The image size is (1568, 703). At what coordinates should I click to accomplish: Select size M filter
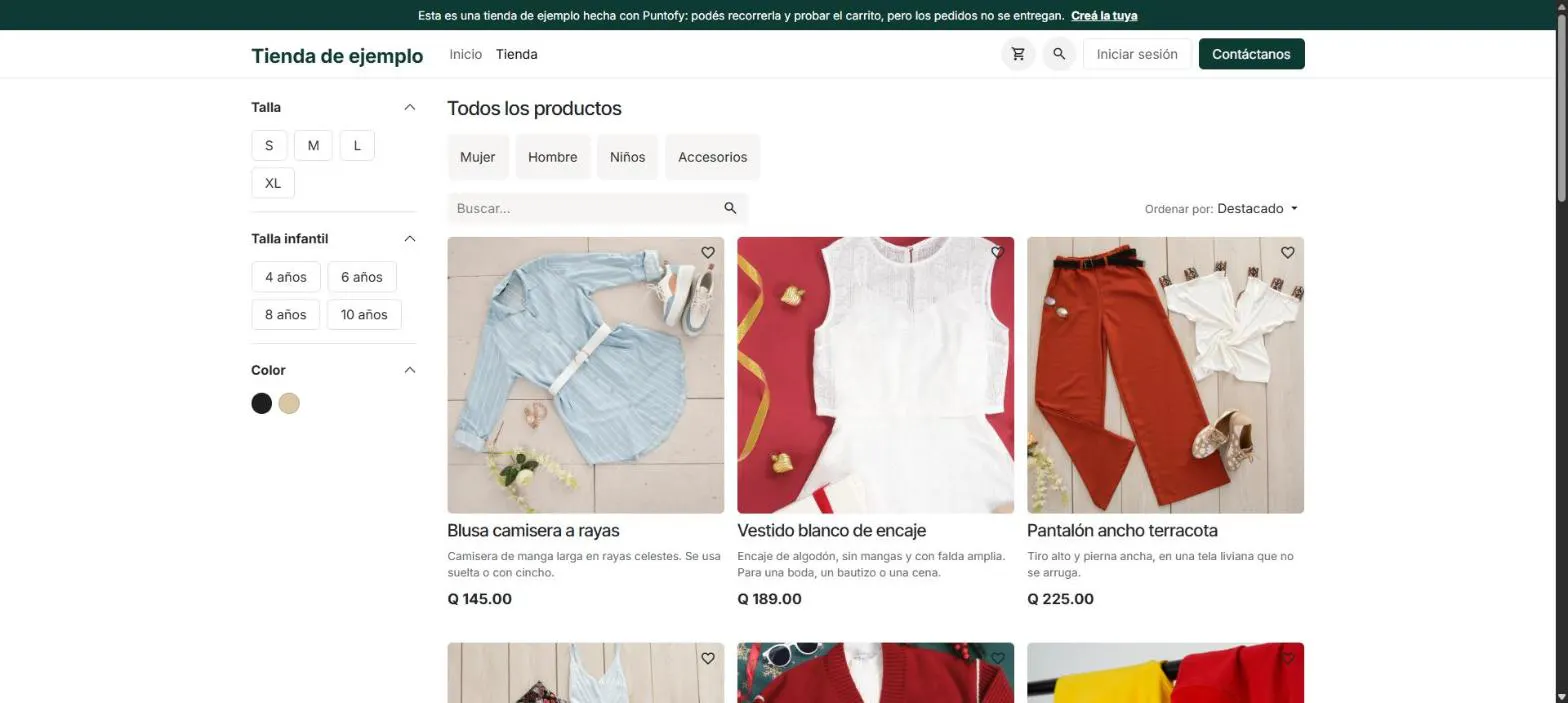(313, 145)
